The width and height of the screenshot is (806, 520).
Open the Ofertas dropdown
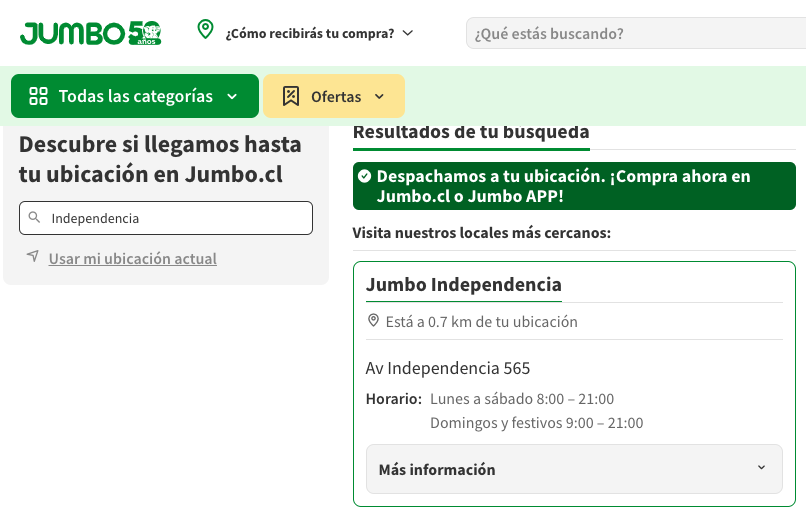click(334, 96)
